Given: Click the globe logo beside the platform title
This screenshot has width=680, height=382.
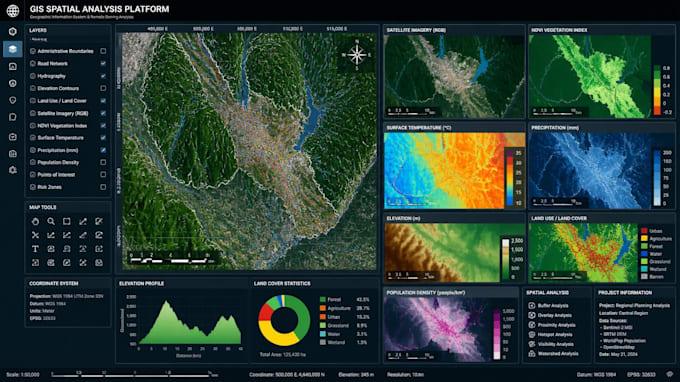Looking at the screenshot, I should [13, 10].
